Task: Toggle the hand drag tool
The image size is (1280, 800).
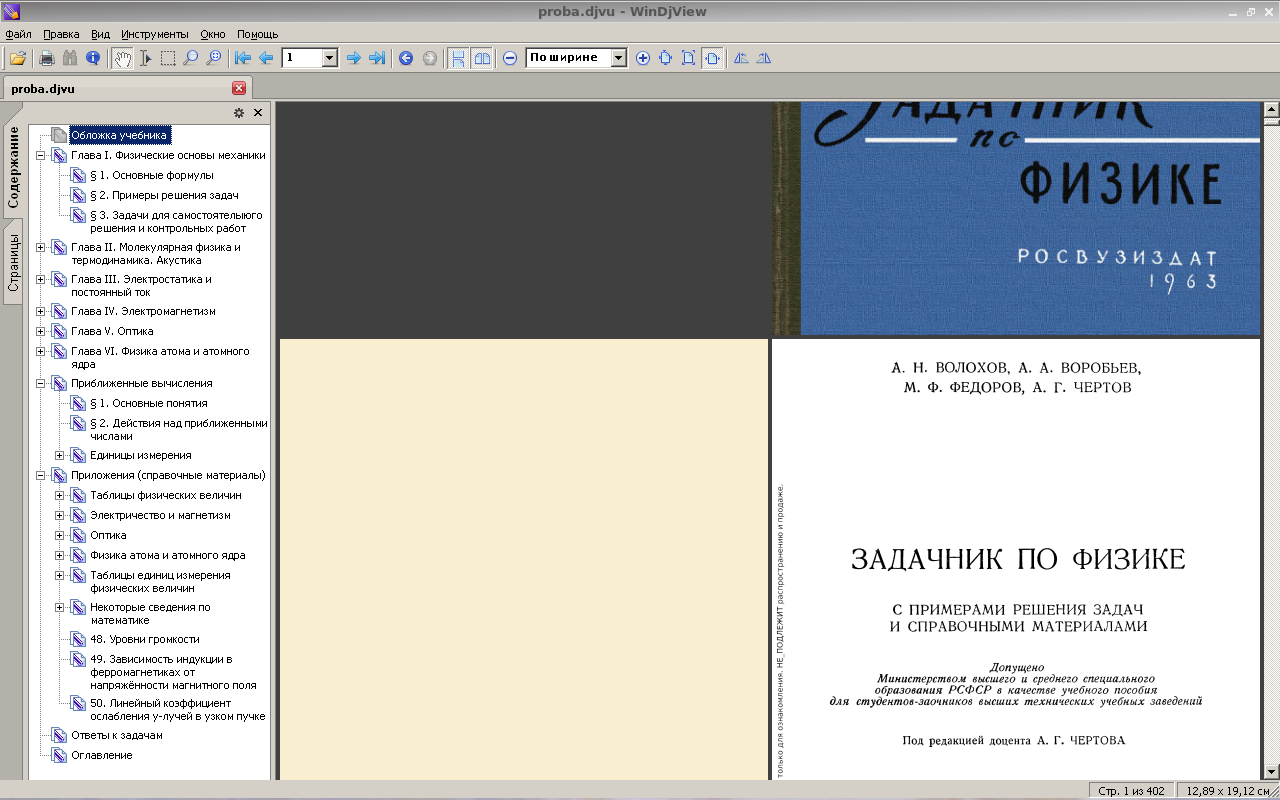Action: [122, 58]
